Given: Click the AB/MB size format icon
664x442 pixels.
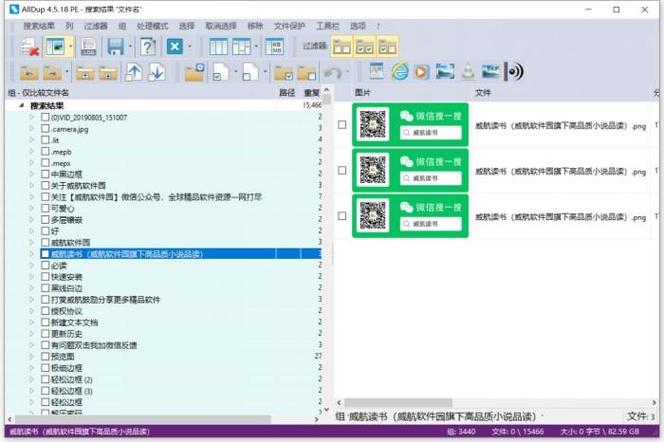Looking at the screenshot, I should pos(274,47).
